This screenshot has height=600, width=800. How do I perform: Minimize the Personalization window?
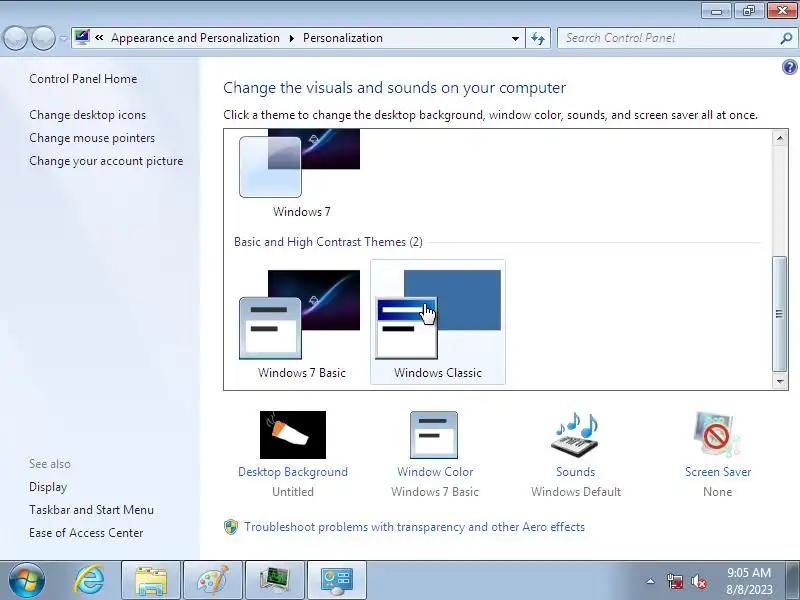717,11
